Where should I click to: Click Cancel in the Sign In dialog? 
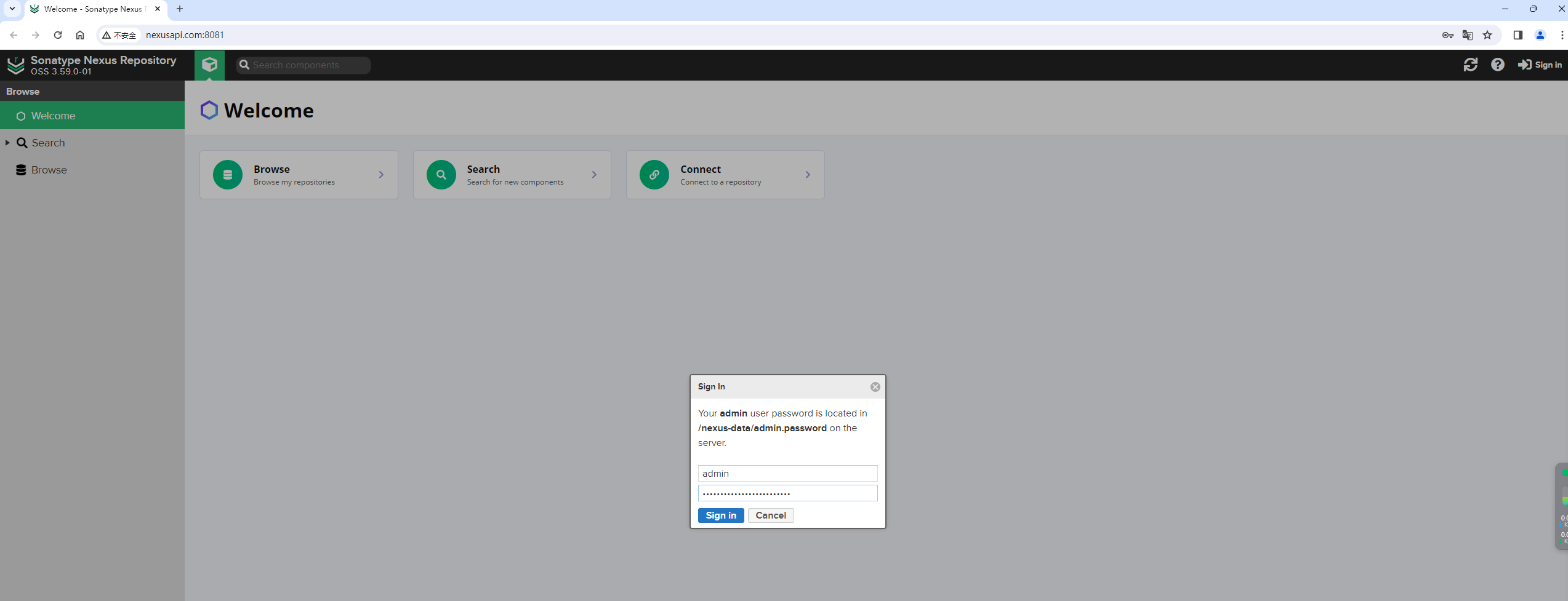pyautogui.click(x=770, y=515)
